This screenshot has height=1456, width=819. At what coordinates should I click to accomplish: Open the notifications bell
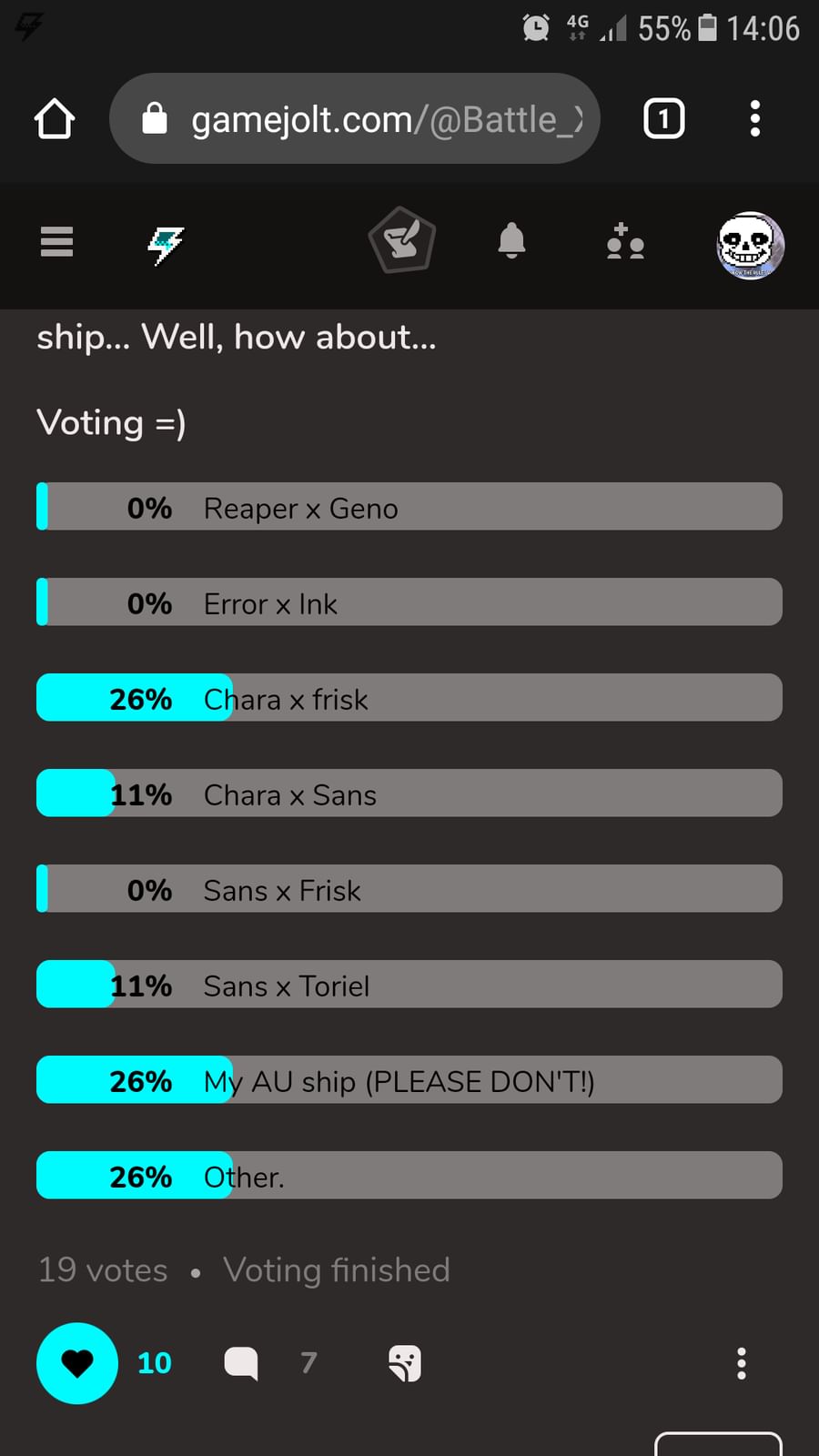[x=511, y=241]
